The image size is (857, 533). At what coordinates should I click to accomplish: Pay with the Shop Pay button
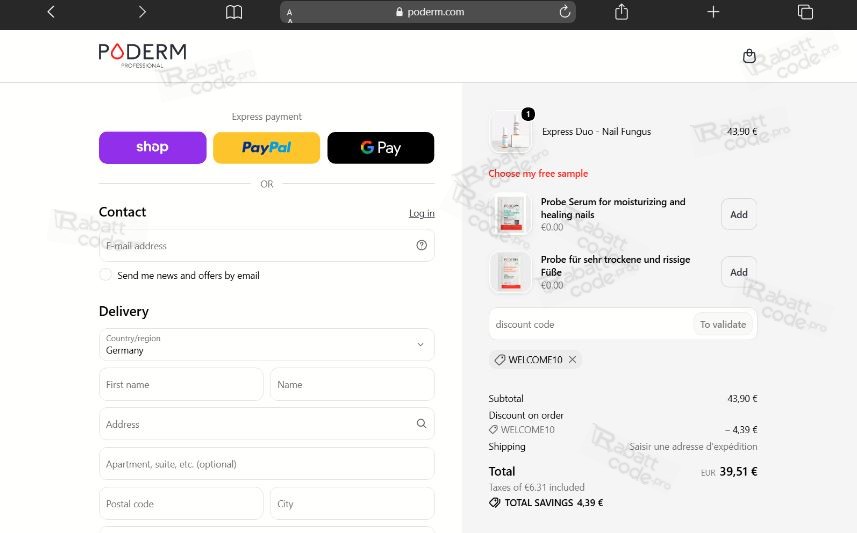(152, 148)
